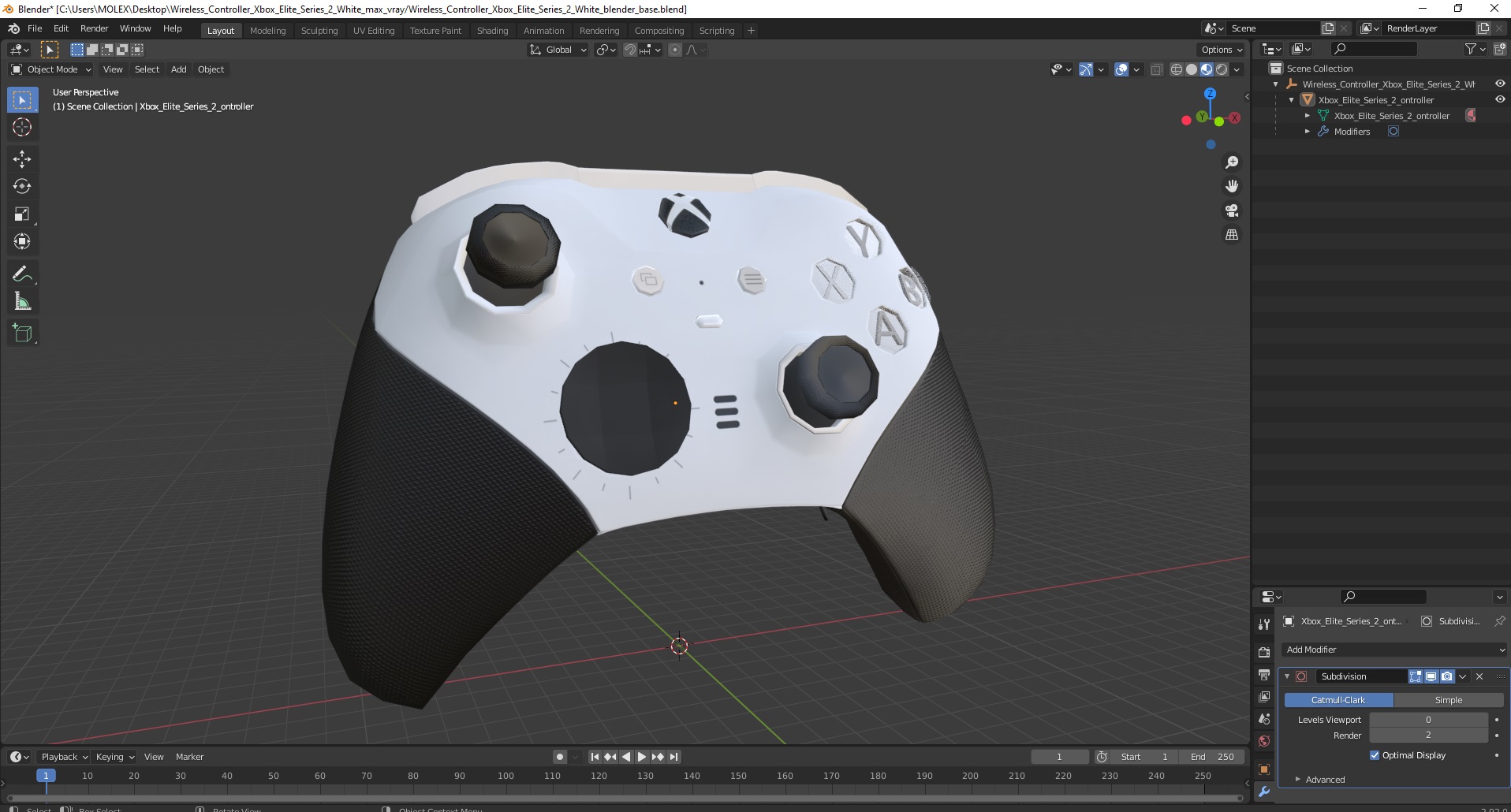
Task: Expand the Advanced section of Subdivision
Action: (1325, 780)
